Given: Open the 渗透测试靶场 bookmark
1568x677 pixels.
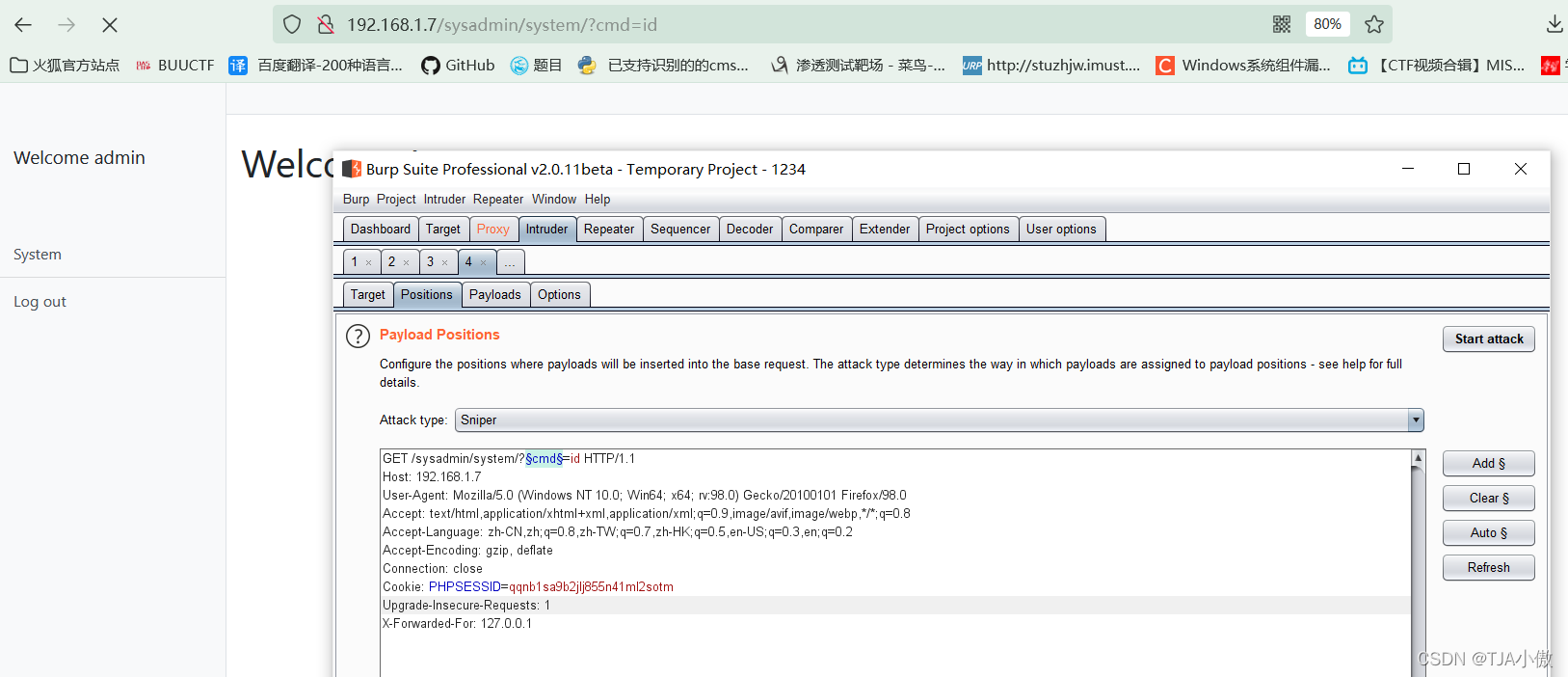Looking at the screenshot, I should 858,65.
